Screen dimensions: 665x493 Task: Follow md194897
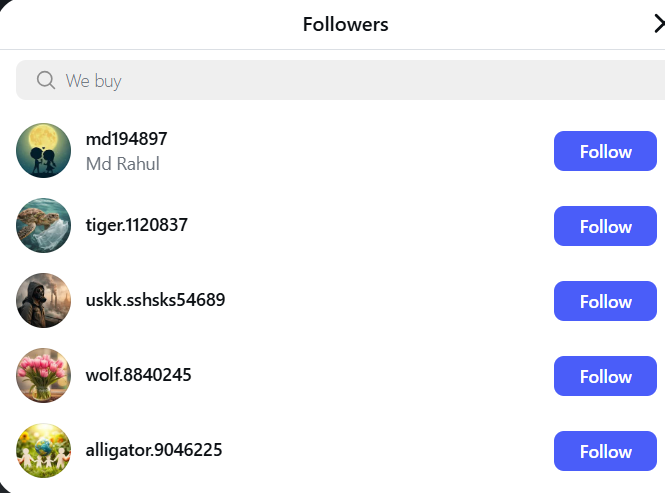[605, 151]
